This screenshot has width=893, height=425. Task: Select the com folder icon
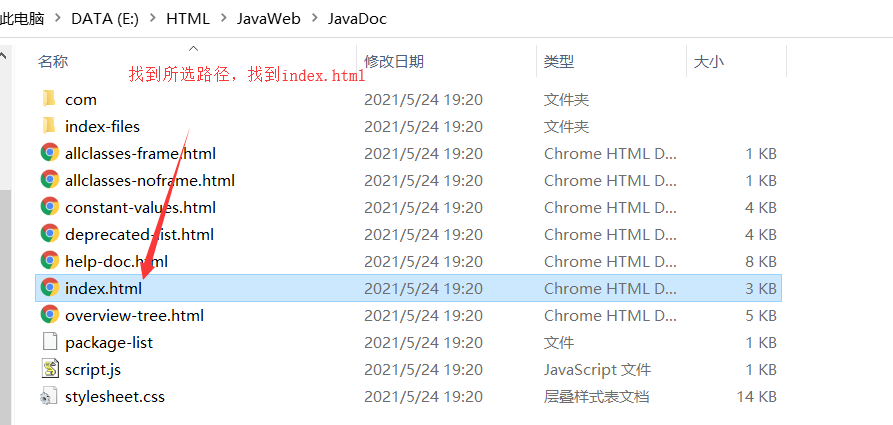click(x=50, y=99)
